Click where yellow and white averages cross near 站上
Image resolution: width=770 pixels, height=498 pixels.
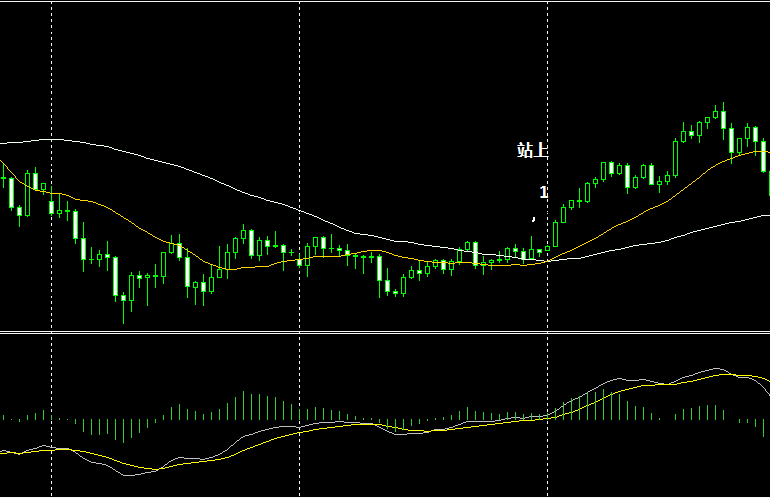point(549,260)
